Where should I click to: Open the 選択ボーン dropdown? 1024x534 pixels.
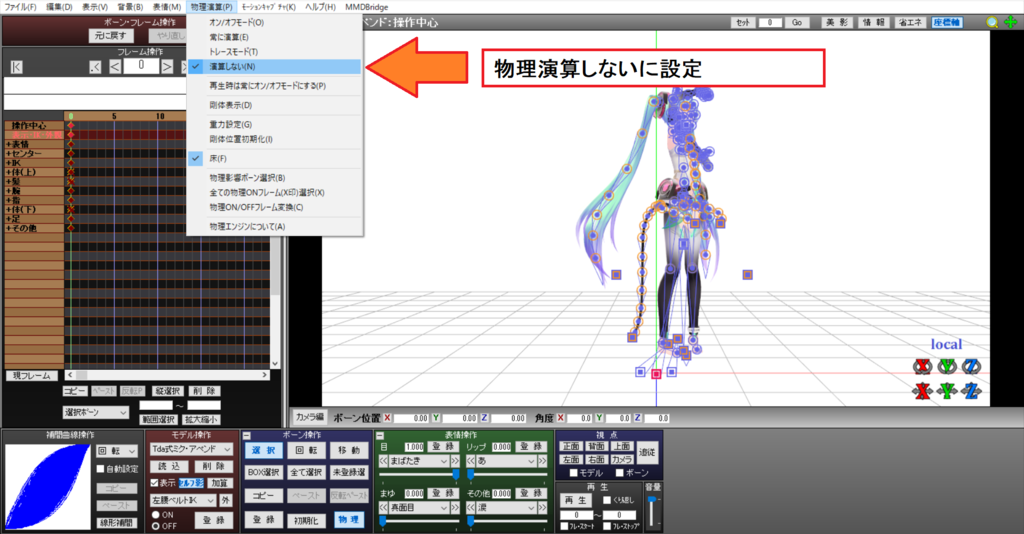[96, 413]
